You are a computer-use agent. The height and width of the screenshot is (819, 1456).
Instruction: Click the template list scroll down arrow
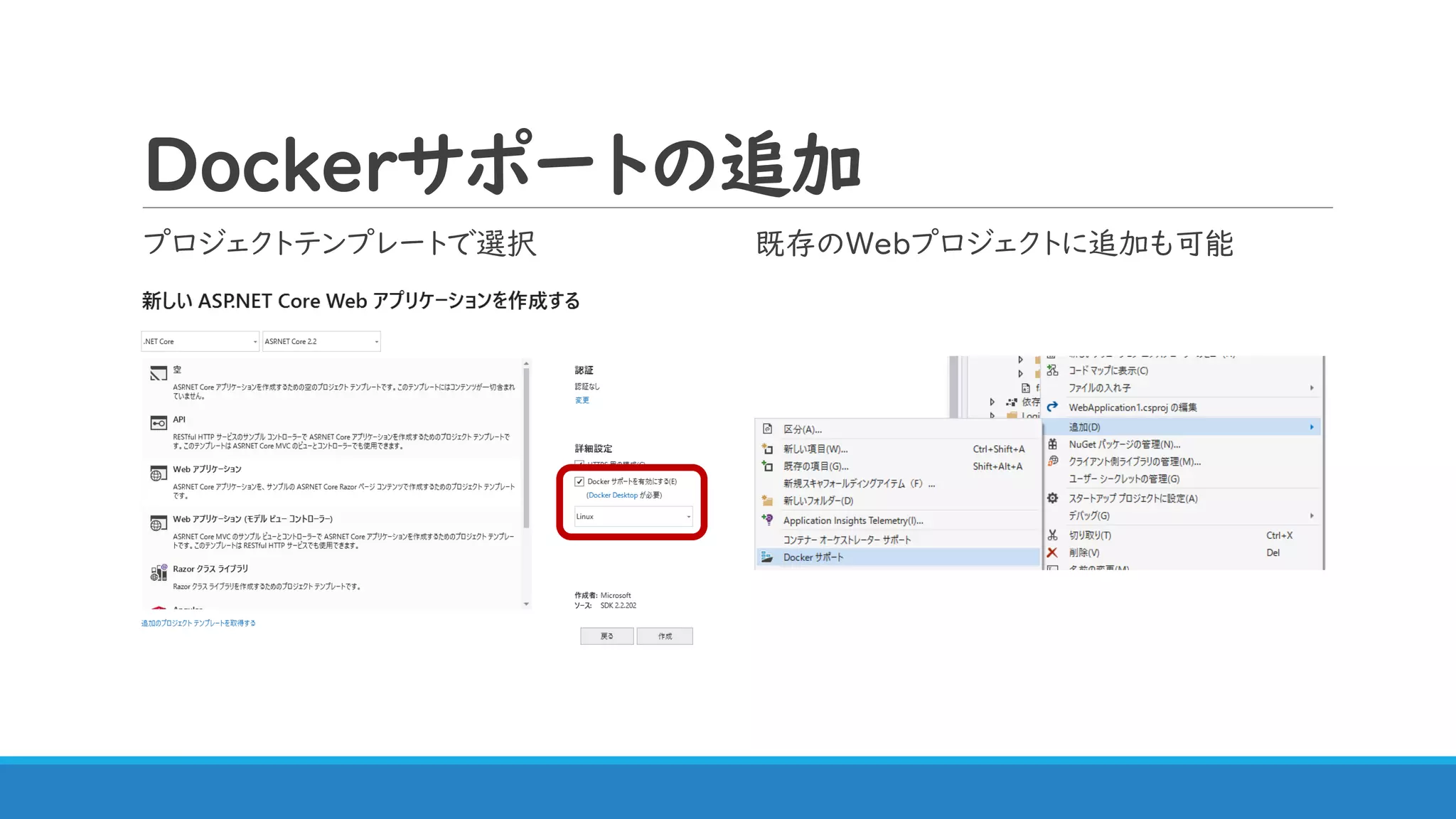[526, 604]
